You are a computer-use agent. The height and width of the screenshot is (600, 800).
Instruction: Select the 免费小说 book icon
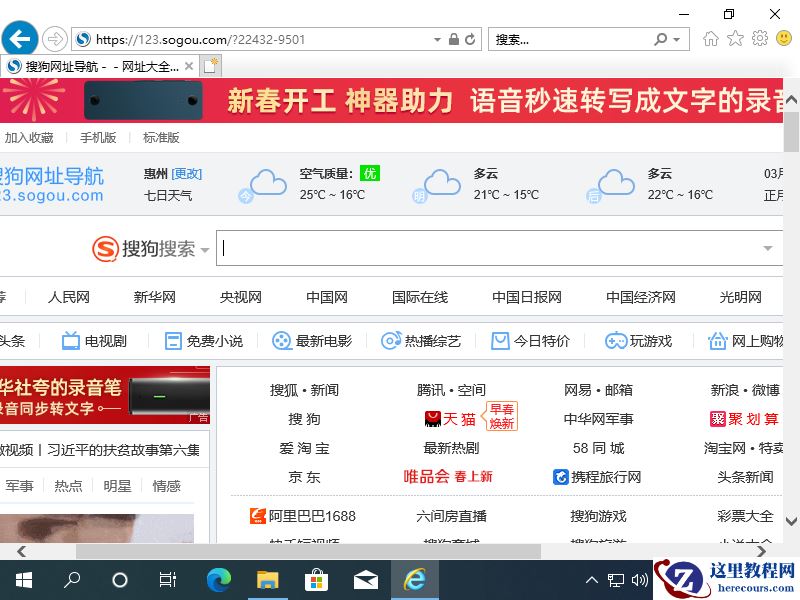click(x=172, y=340)
